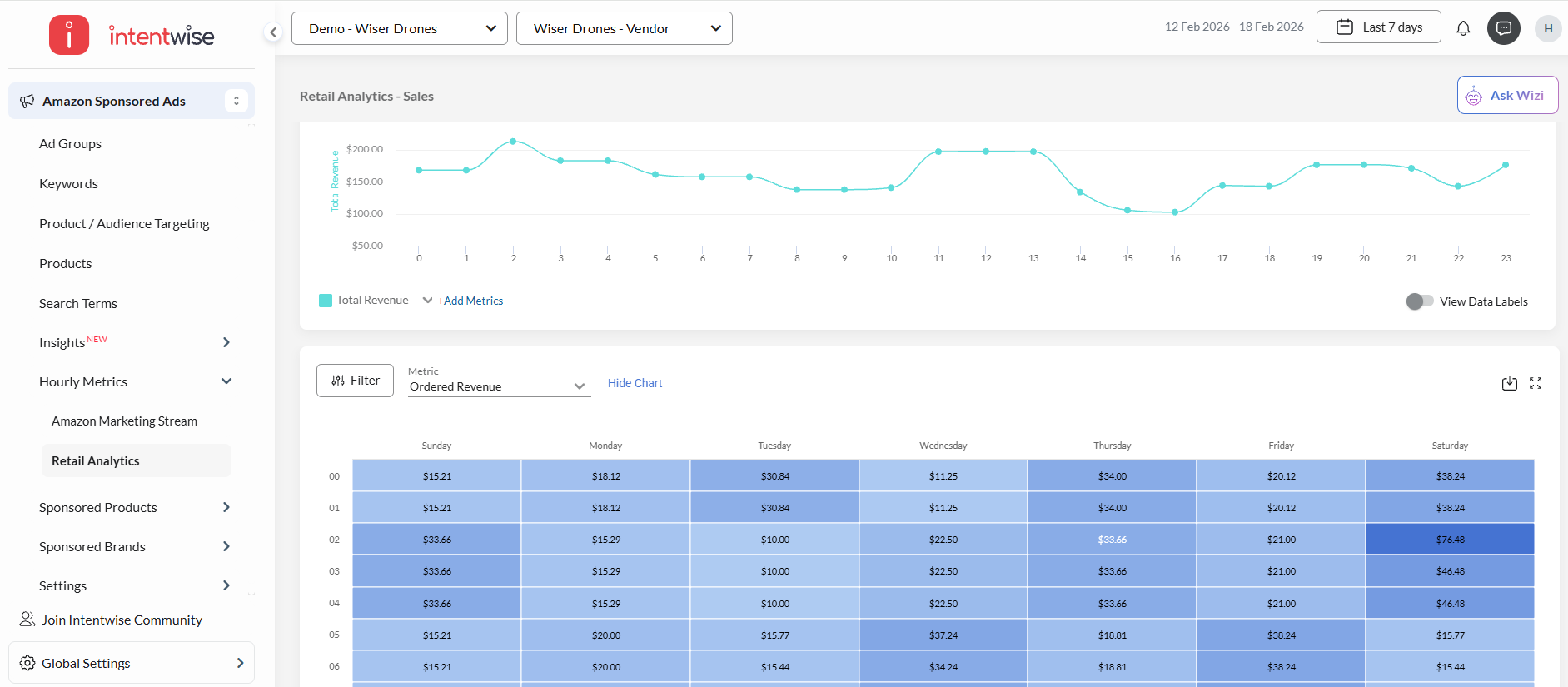
Task: Toggle the Total Revenue legend swatch
Action: click(326, 301)
